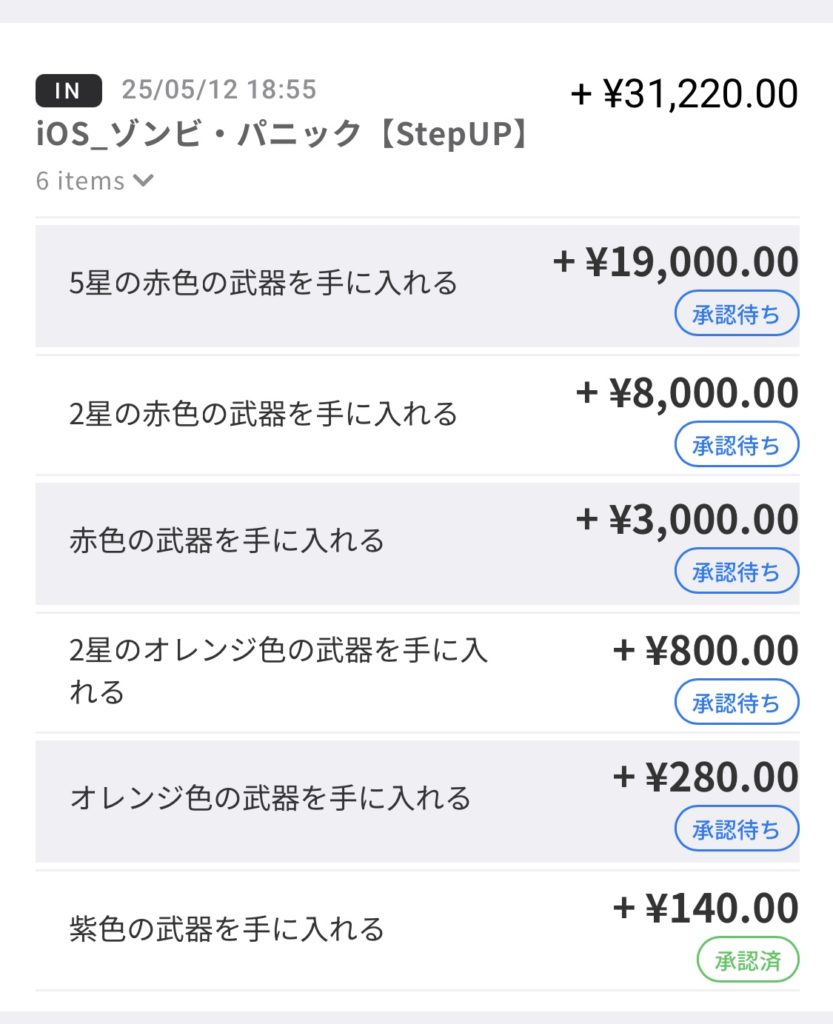The height and width of the screenshot is (1024, 833).
Task: Click 承認待ち badge under +¥280.00
Action: (736, 831)
